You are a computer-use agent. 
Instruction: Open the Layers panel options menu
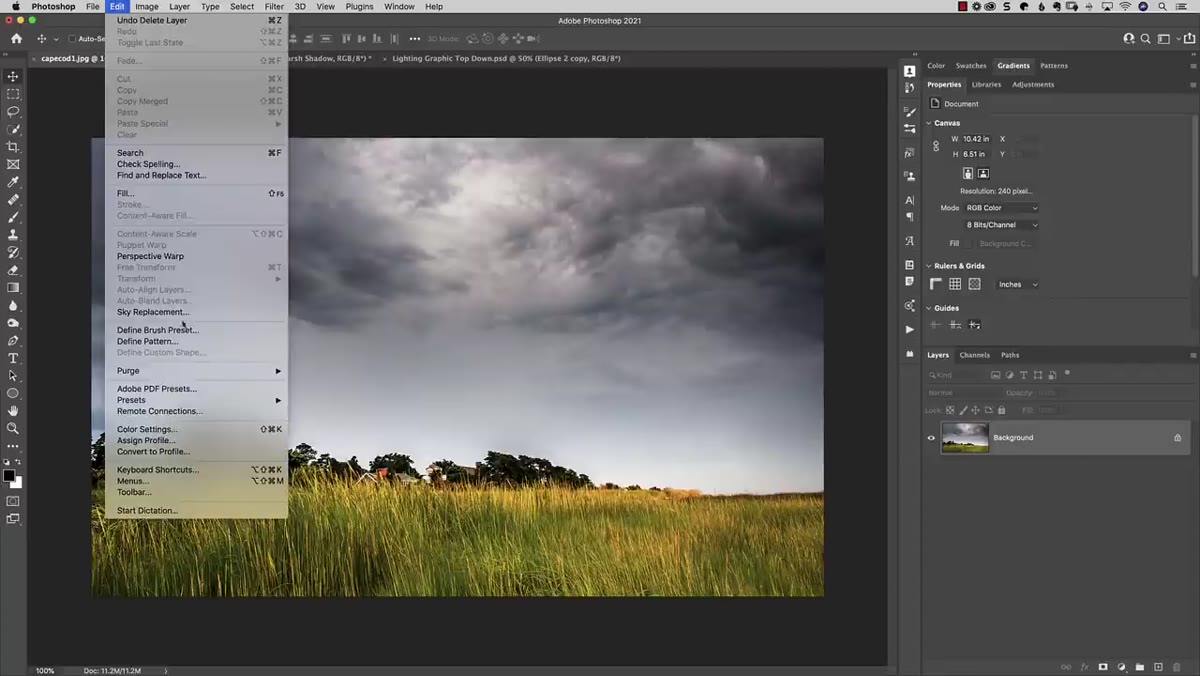click(1193, 355)
